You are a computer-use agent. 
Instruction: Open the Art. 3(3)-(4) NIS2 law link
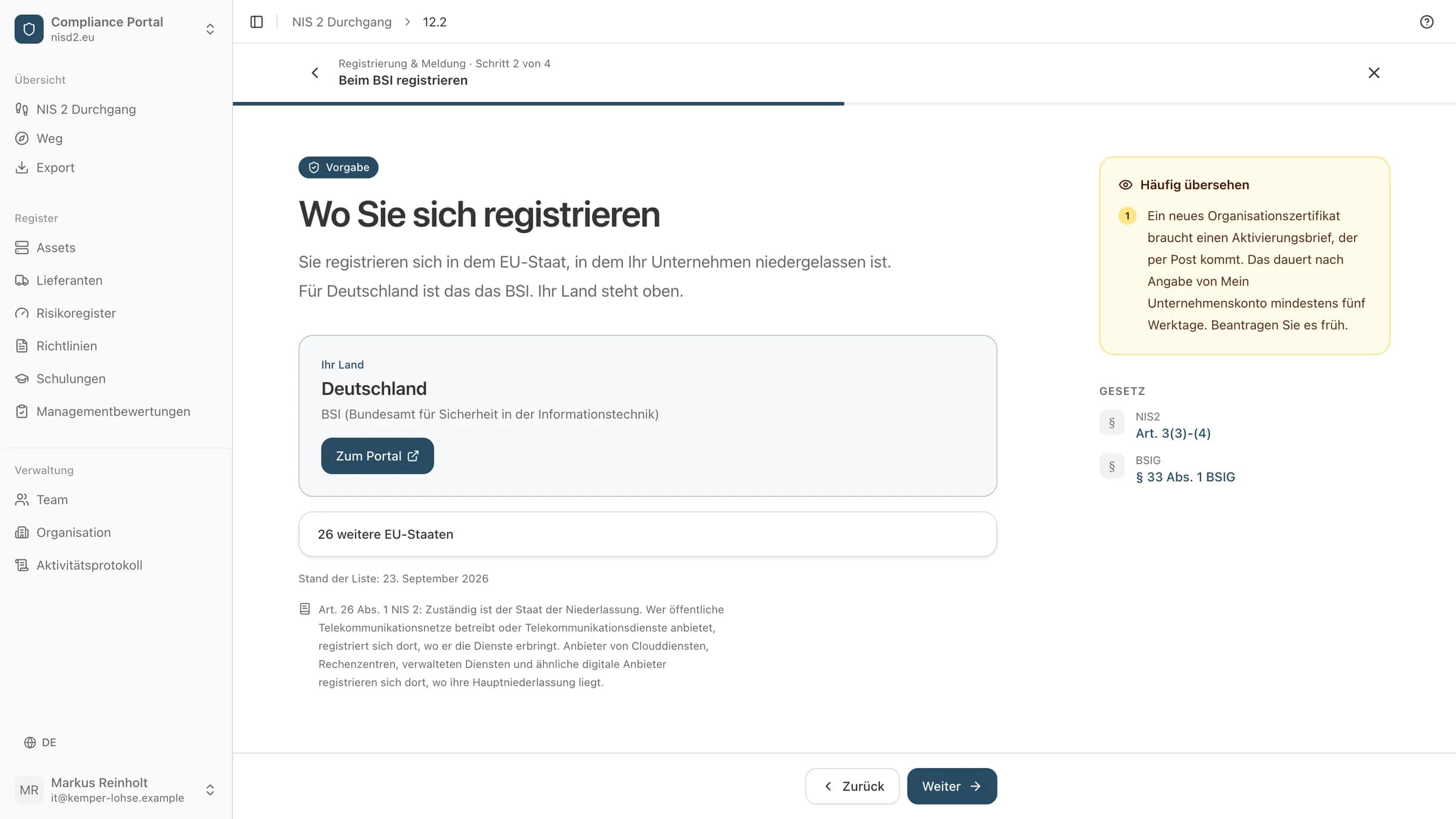click(x=1173, y=433)
